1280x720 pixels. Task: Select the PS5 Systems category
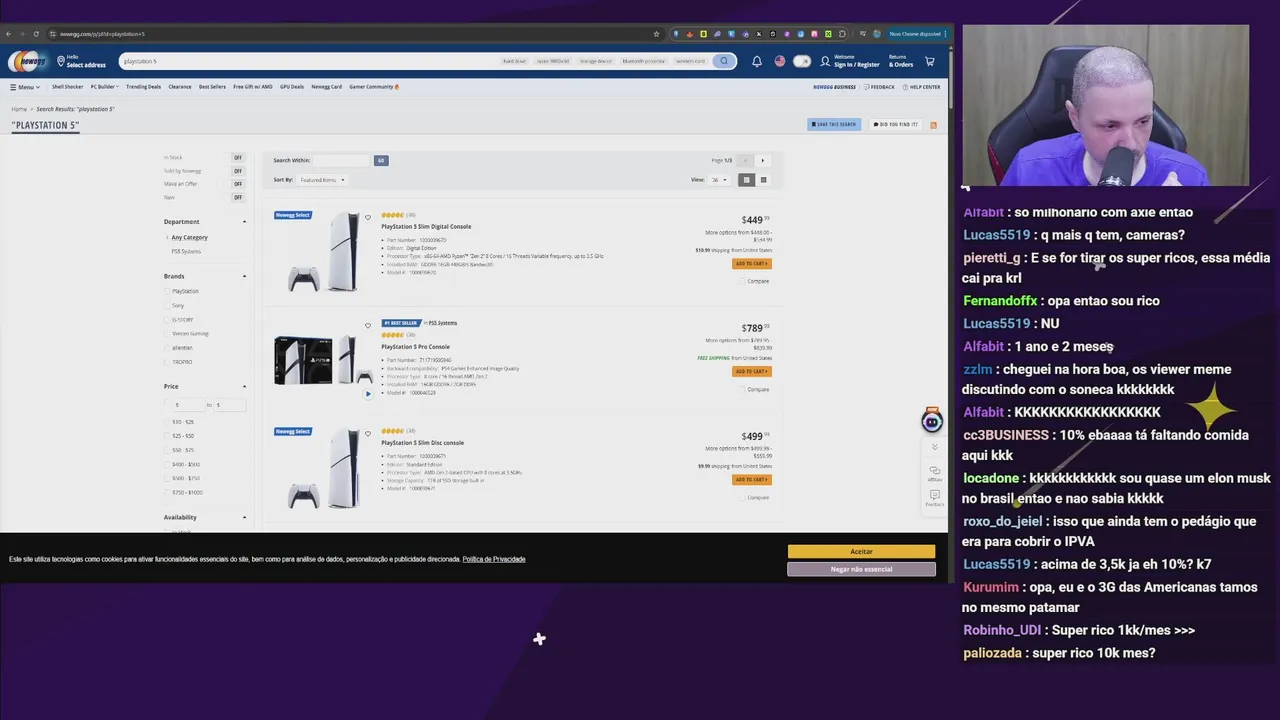186,251
